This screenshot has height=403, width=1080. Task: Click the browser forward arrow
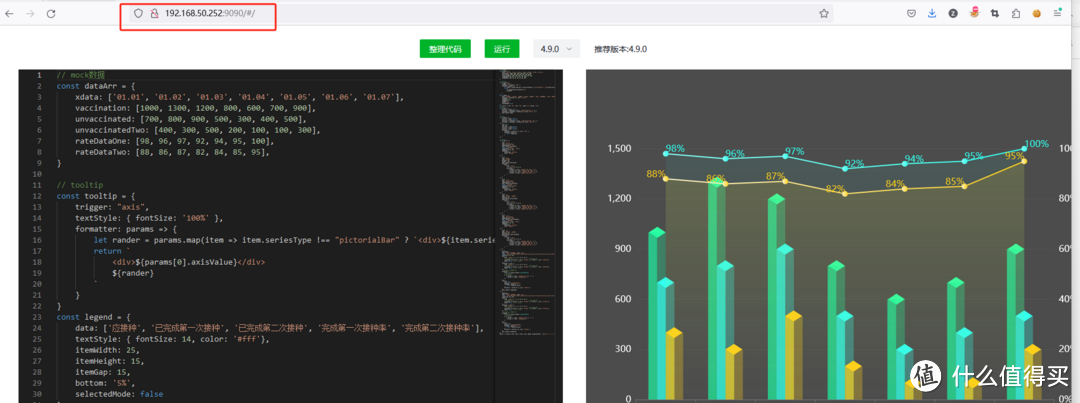pyautogui.click(x=29, y=14)
